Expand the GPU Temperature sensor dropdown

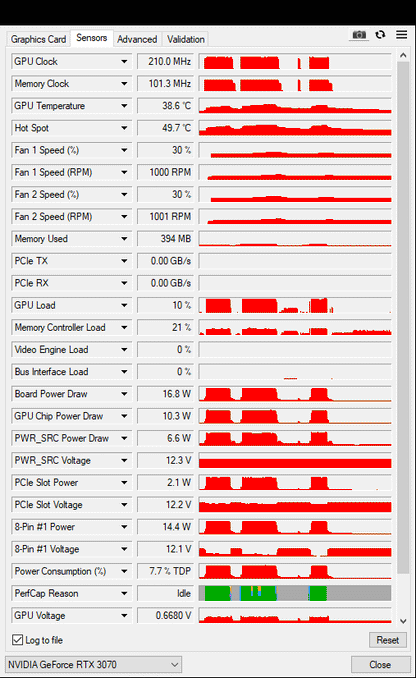click(124, 106)
